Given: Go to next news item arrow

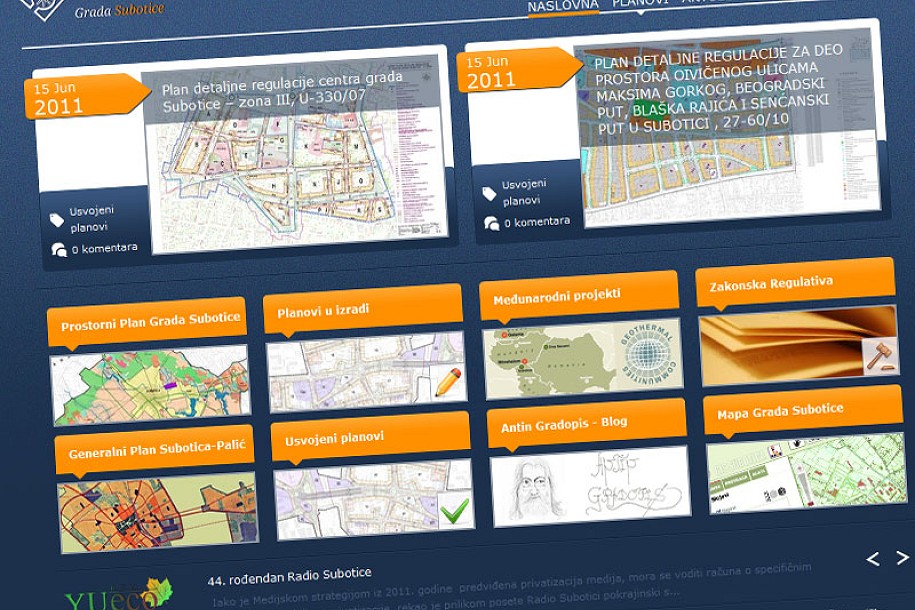Looking at the screenshot, I should 902,557.
